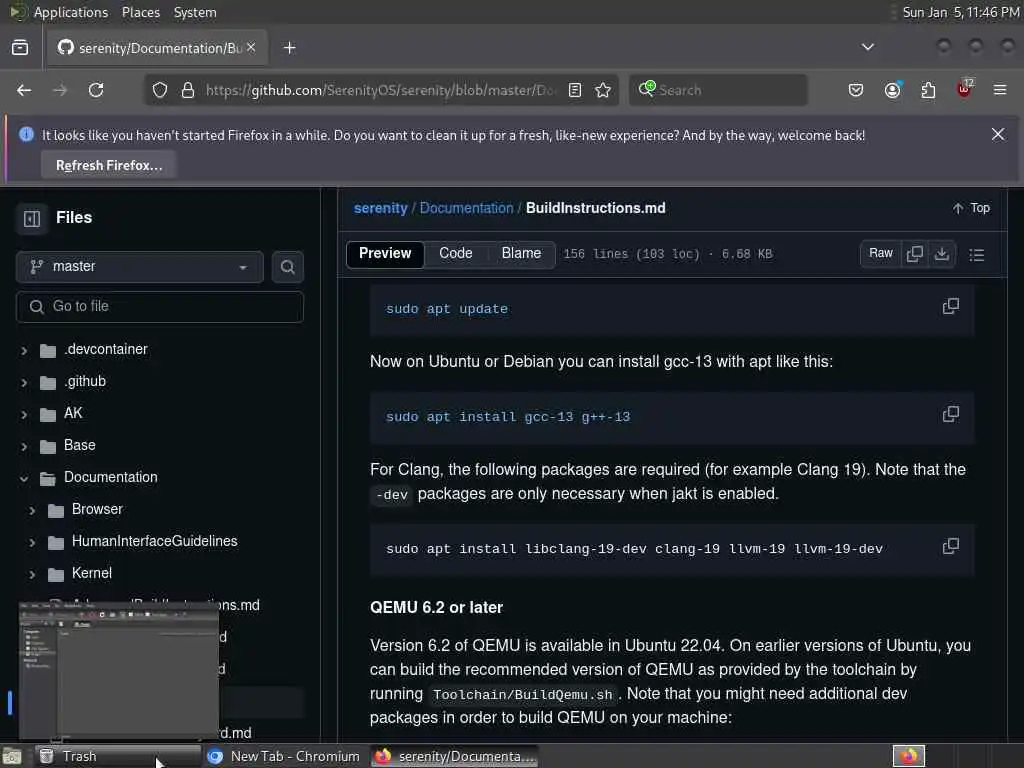Expand the Browser folder chevron
The image size is (1024, 768).
tap(32, 511)
